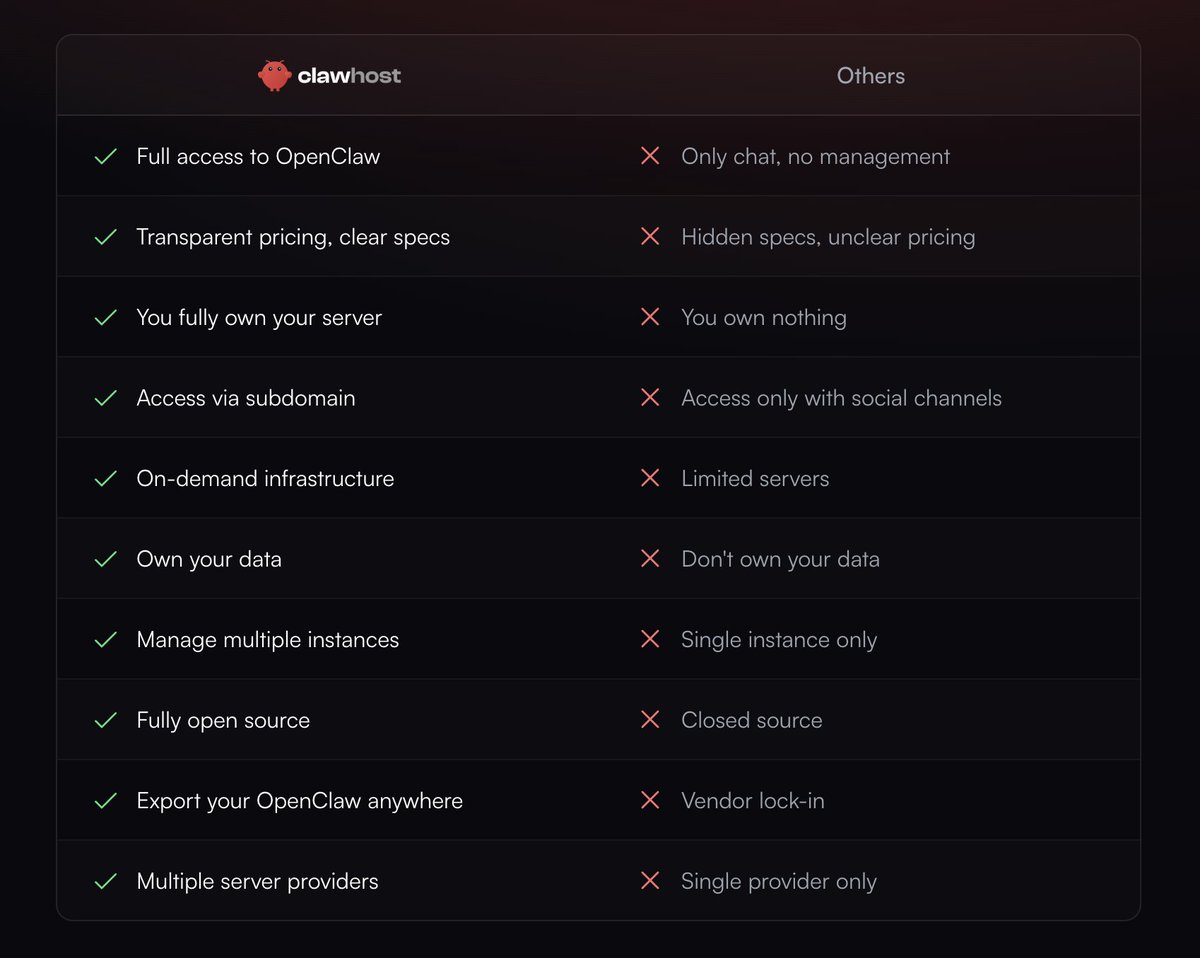This screenshot has height=958, width=1200.
Task: Click the Single provider only text
Action: (779, 882)
